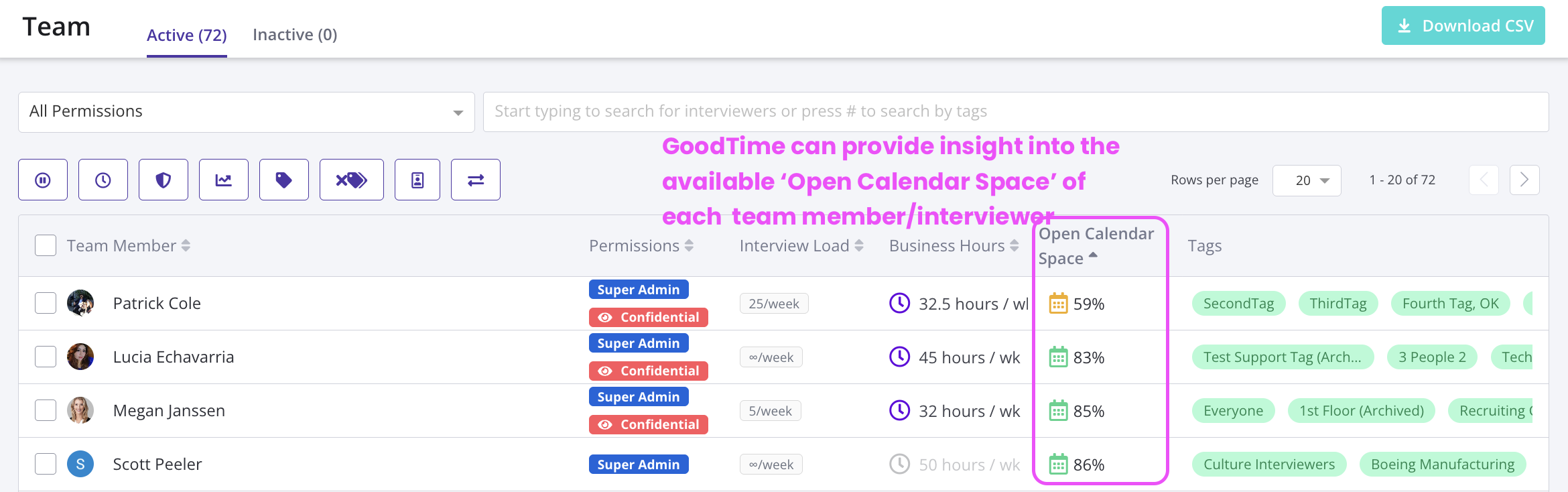Viewport: 1568px width, 492px height.
Task: Switch to the Inactive (0) tab
Action: coord(295,35)
